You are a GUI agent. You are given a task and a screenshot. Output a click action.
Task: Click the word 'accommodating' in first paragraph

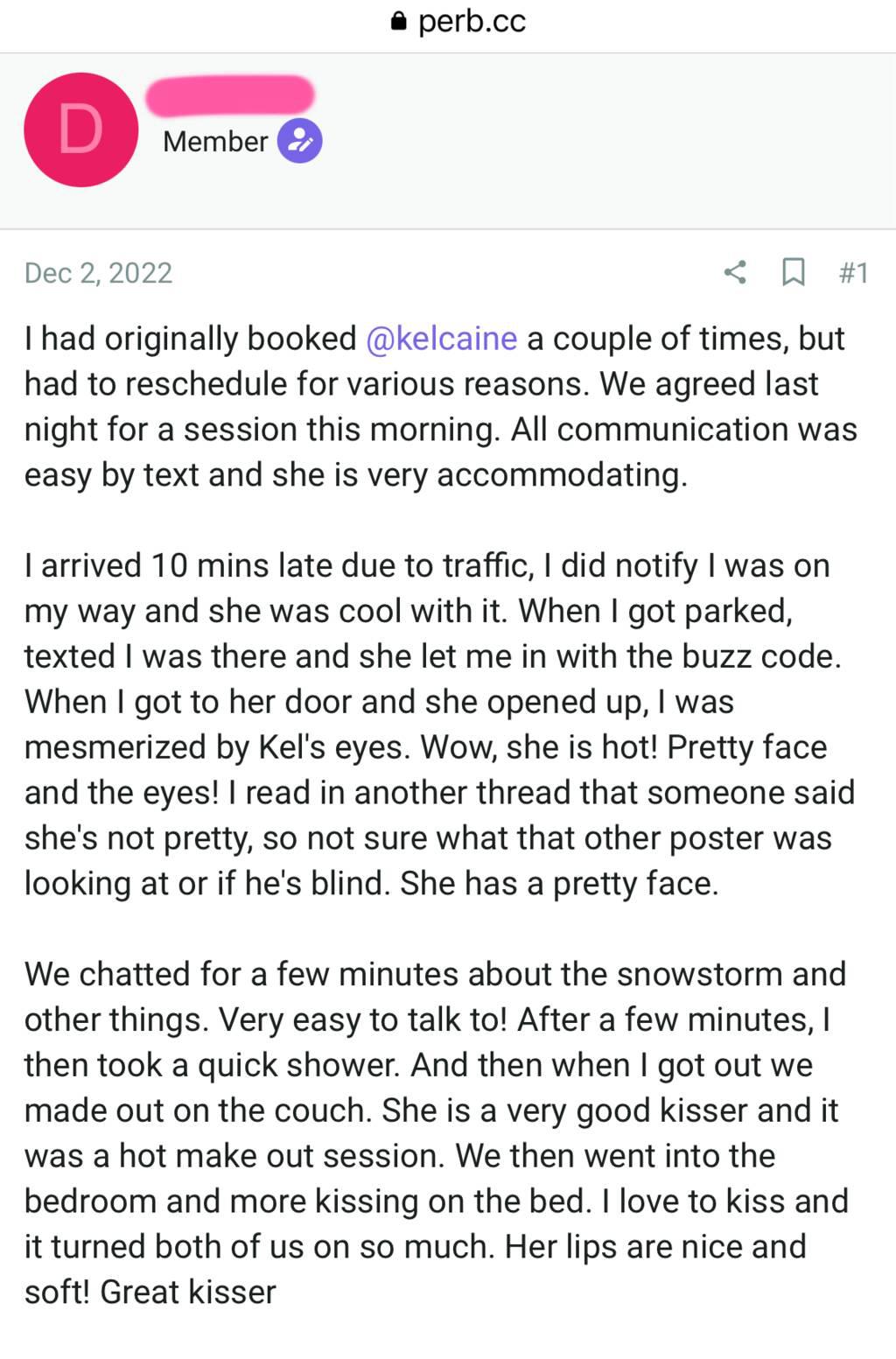[562, 475]
